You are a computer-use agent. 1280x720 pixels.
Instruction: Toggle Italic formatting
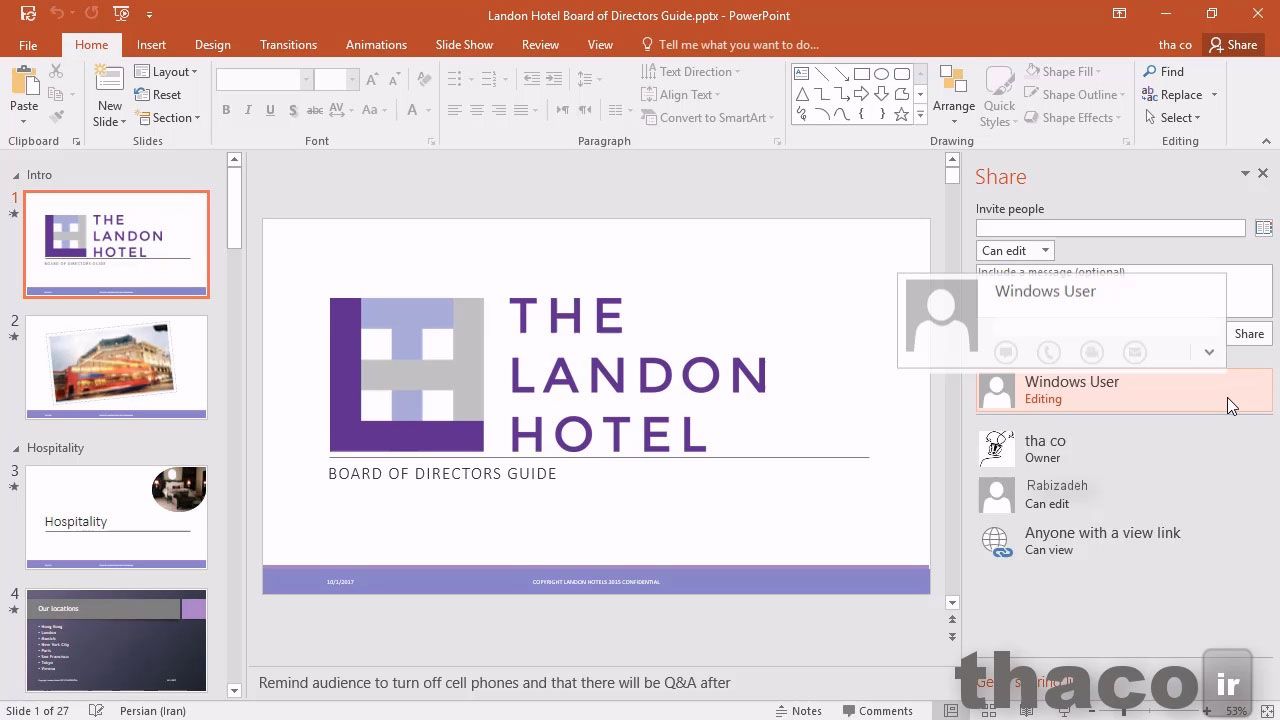tap(248, 110)
